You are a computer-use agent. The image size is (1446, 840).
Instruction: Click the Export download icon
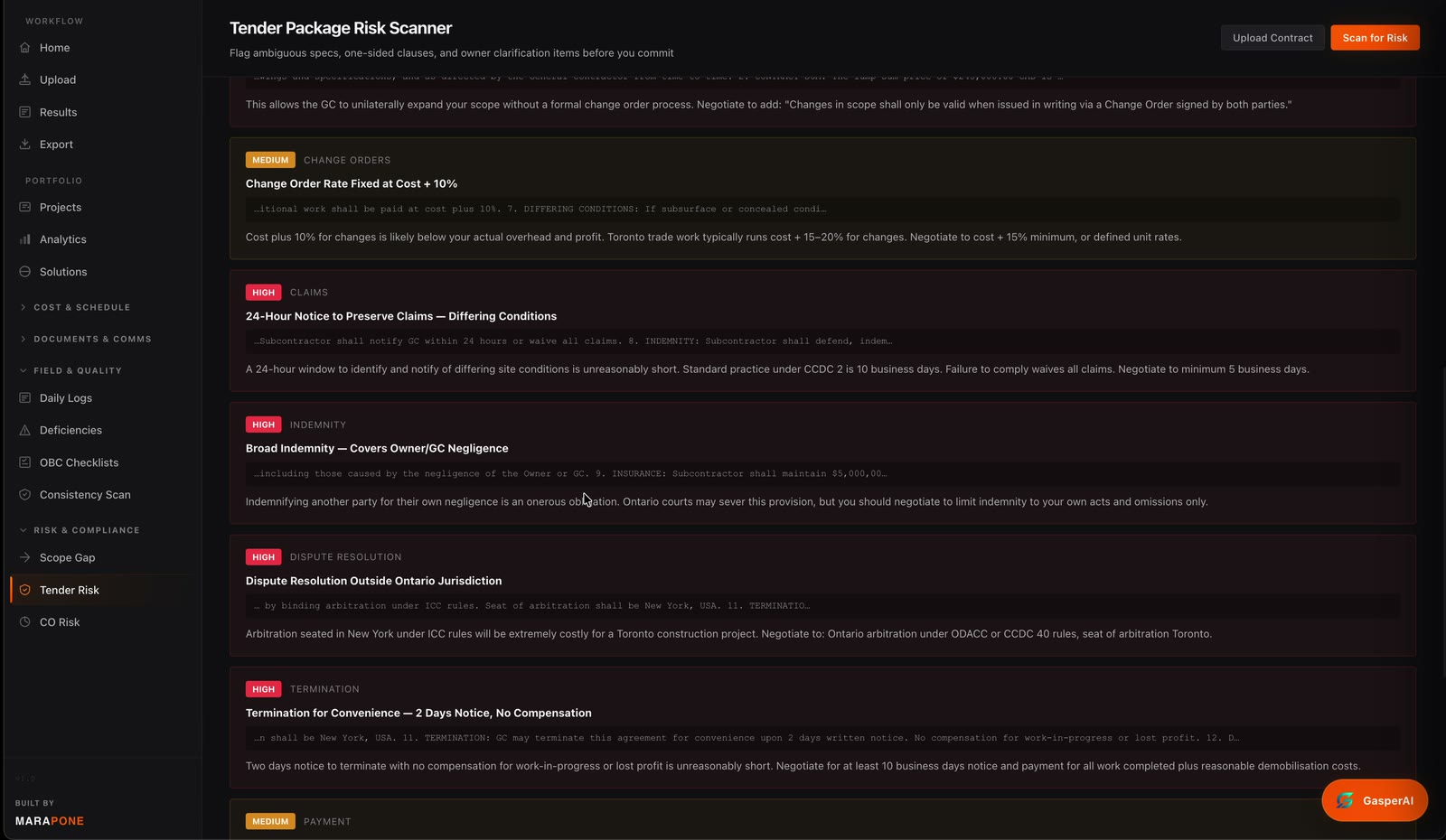pos(25,145)
